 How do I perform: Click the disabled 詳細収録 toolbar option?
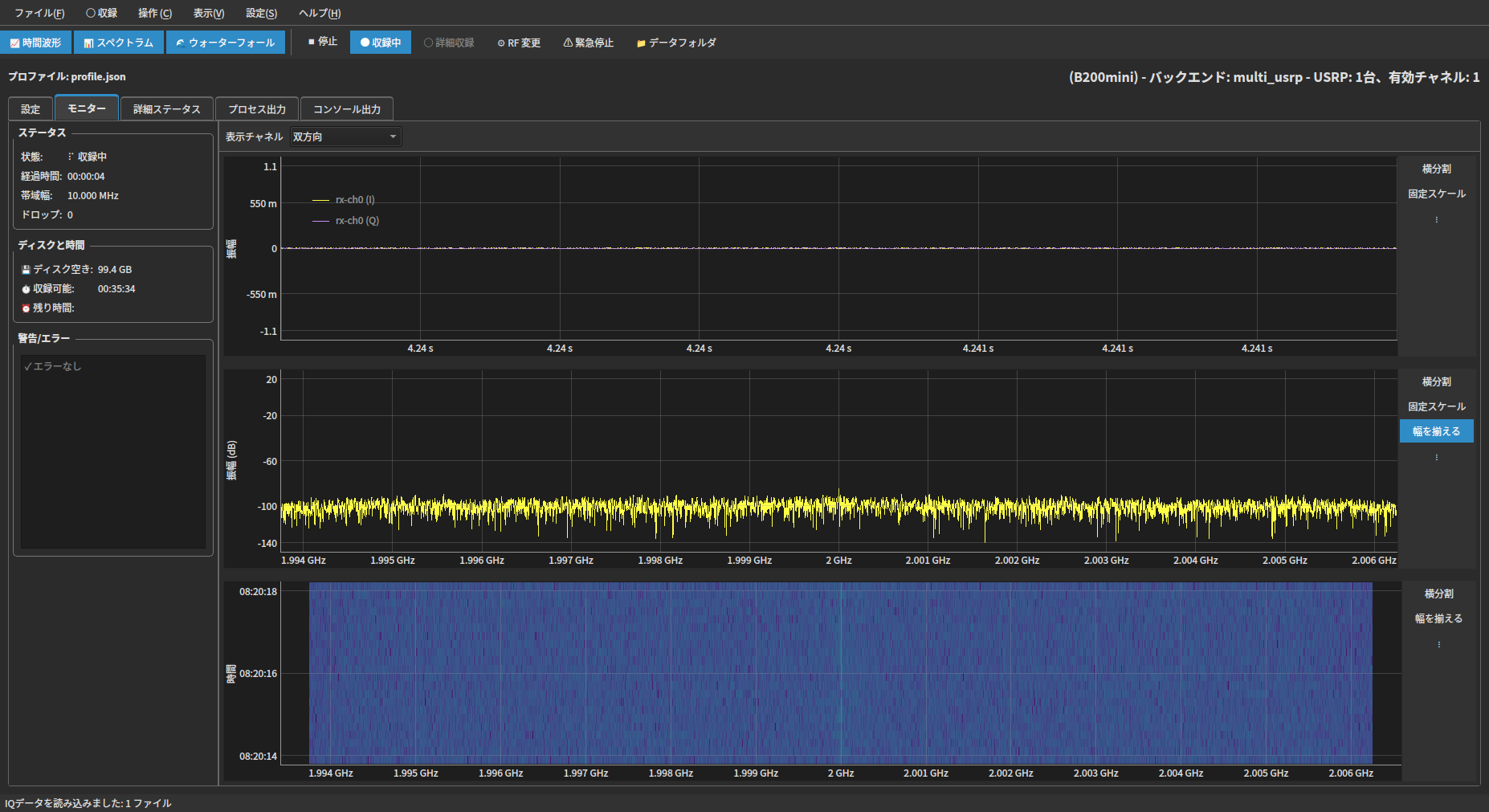coord(449,43)
